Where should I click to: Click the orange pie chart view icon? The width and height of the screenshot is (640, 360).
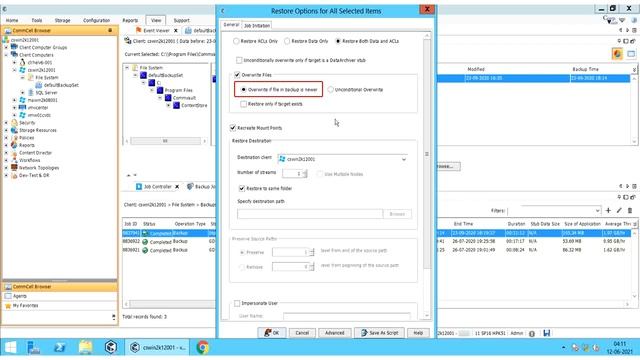point(617,54)
